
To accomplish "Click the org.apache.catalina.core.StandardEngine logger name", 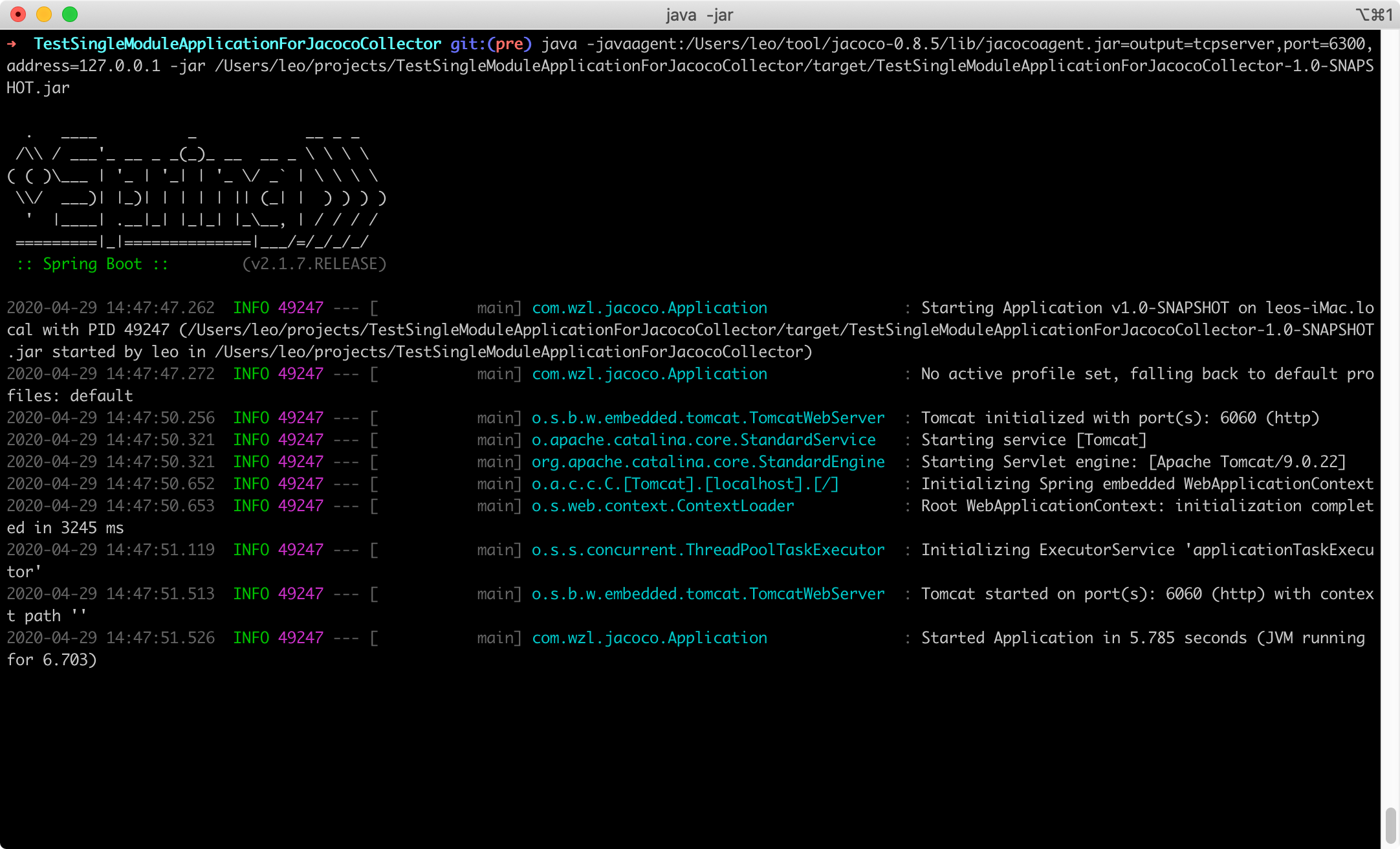I will click(708, 462).
